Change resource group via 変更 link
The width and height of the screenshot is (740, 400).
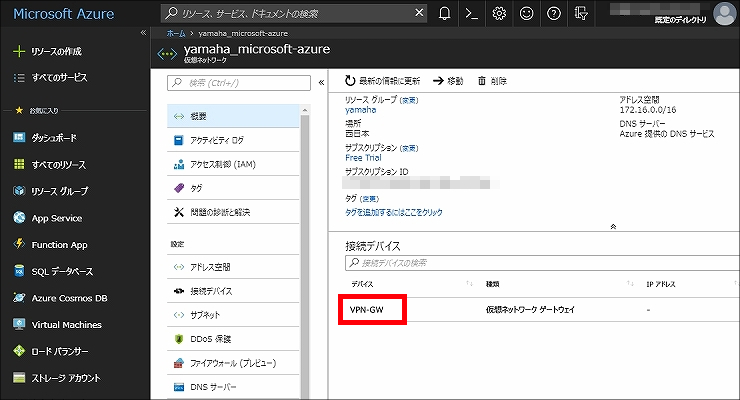coord(409,100)
